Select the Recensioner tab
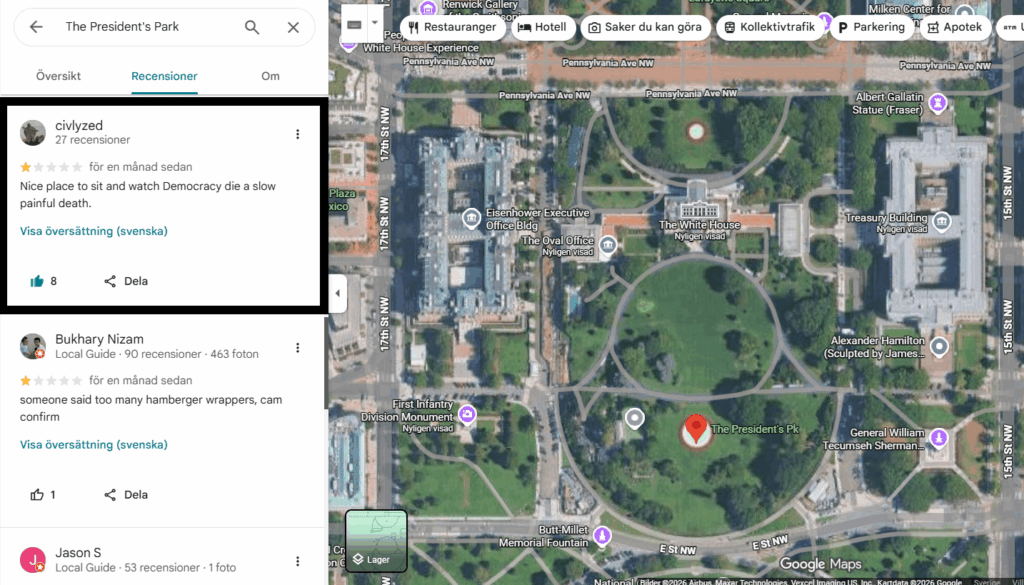 [164, 76]
